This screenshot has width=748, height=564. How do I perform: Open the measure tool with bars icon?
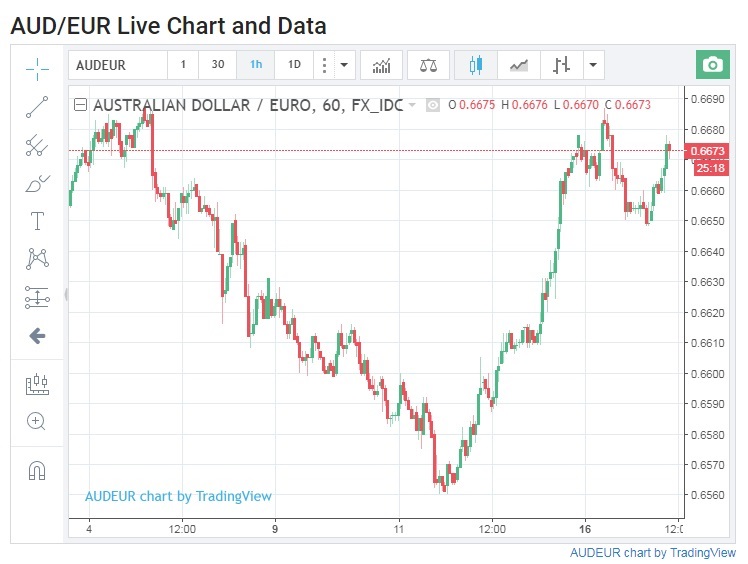(37, 383)
